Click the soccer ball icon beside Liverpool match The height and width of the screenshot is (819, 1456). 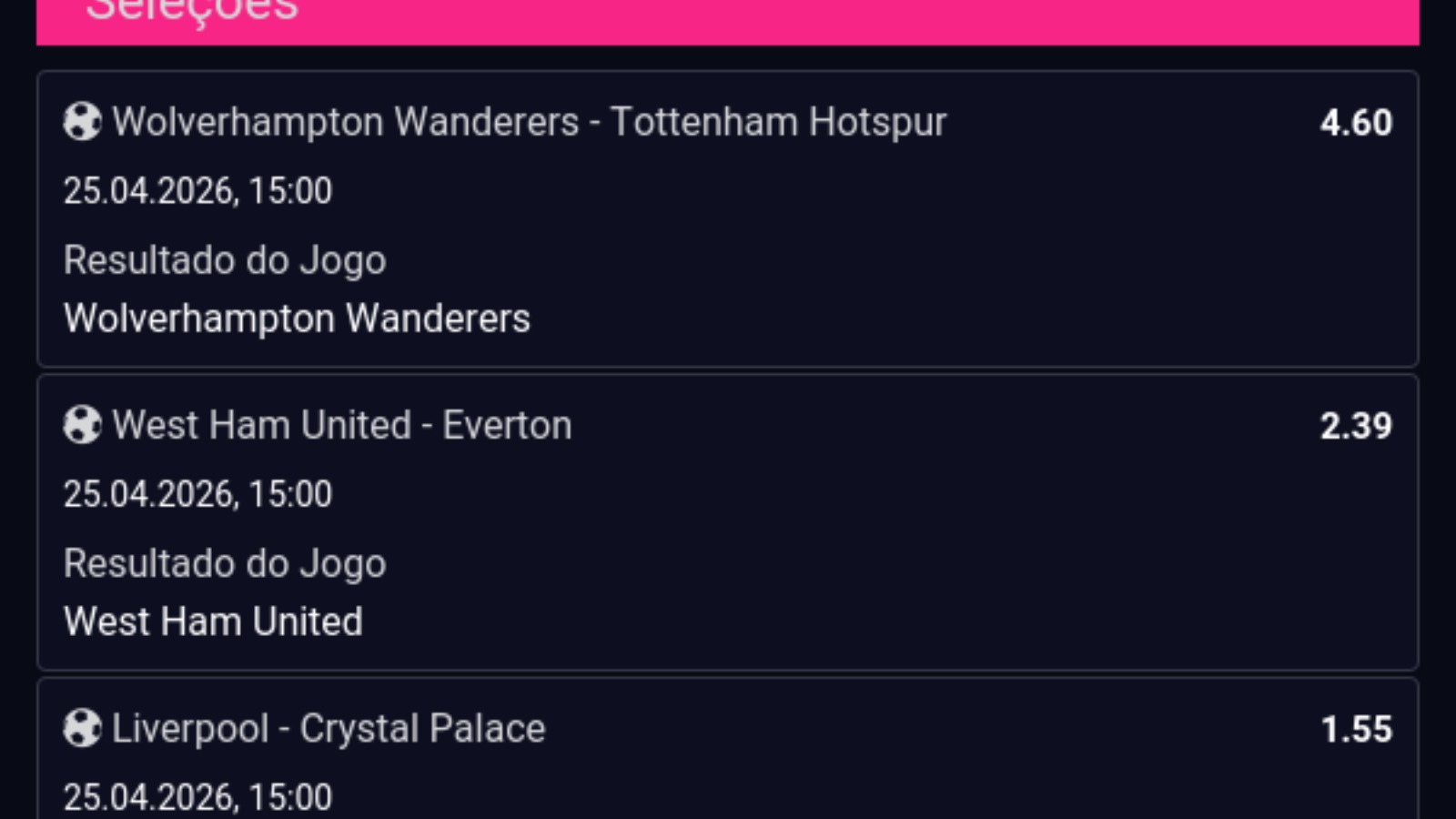(x=82, y=728)
